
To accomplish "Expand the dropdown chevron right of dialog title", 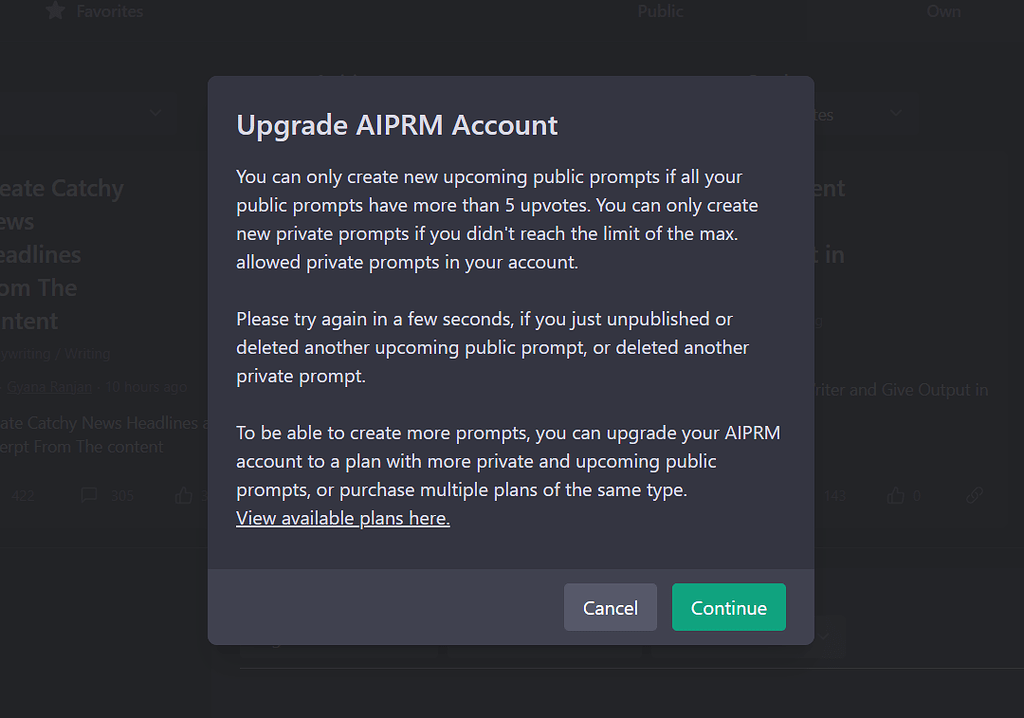I will click(x=896, y=112).
